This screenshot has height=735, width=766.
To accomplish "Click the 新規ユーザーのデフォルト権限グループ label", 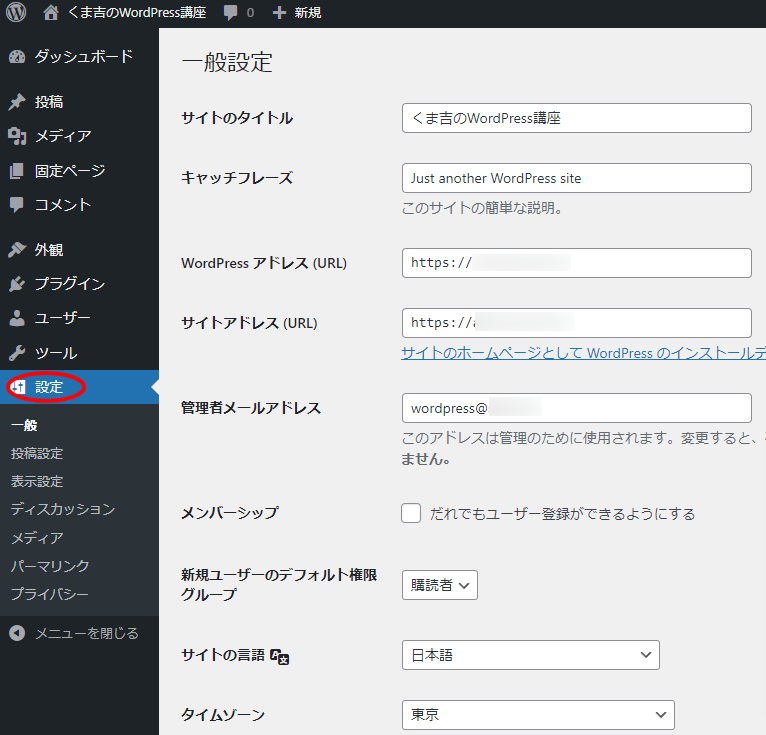I will tap(279, 585).
